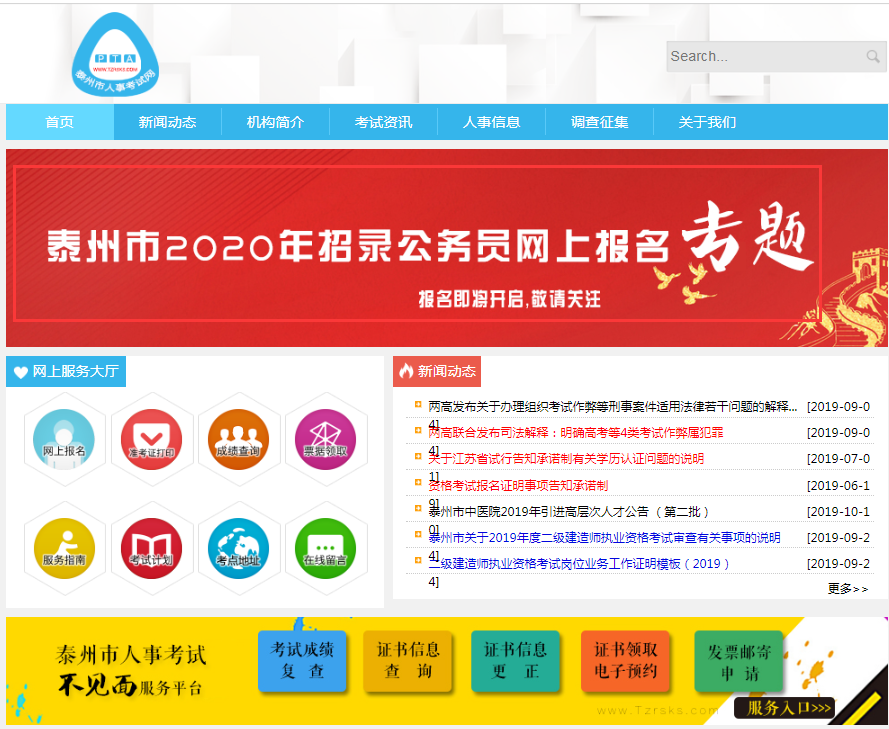Screen dimensions: 889x729
Task: Open the 机构简介 navigation menu item
Action: [276, 122]
